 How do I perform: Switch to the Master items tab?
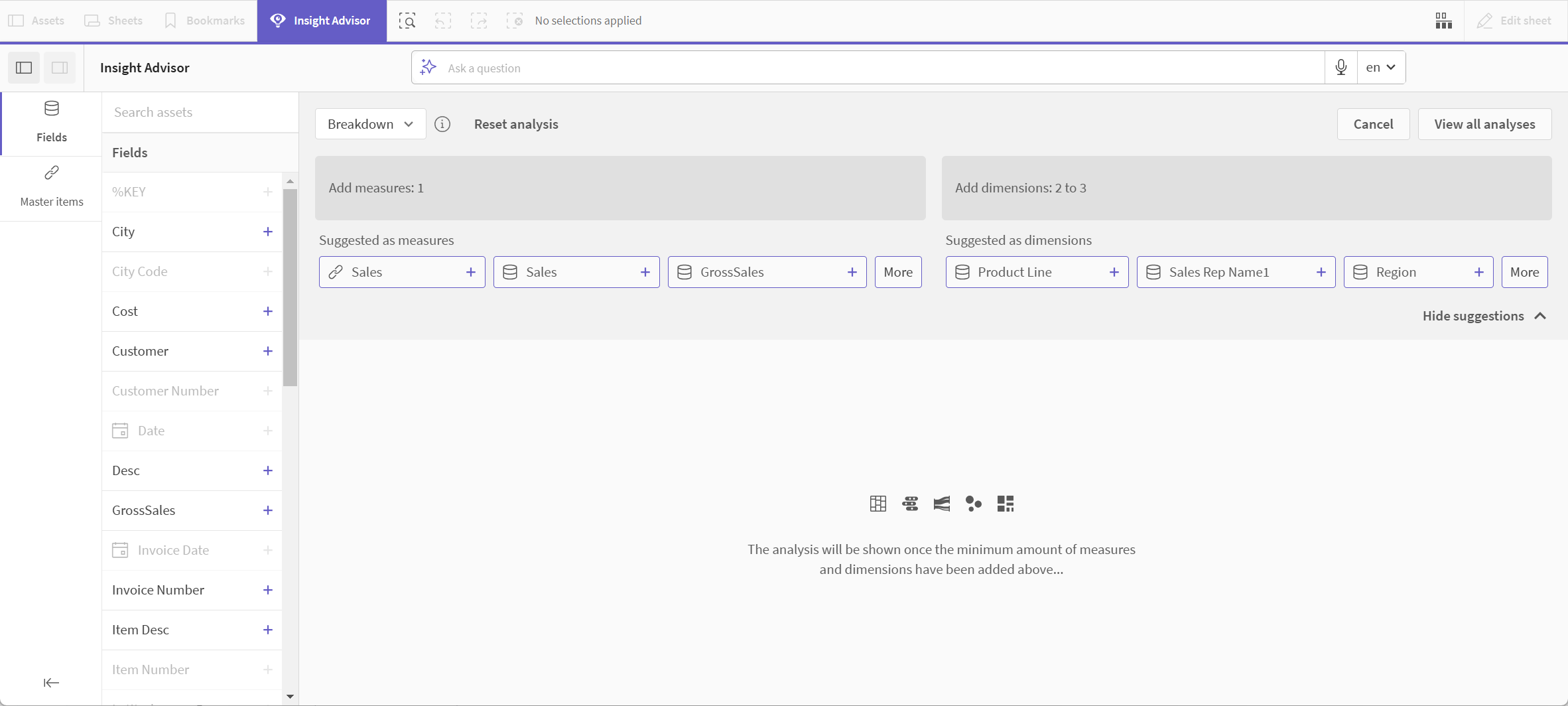coord(52,188)
